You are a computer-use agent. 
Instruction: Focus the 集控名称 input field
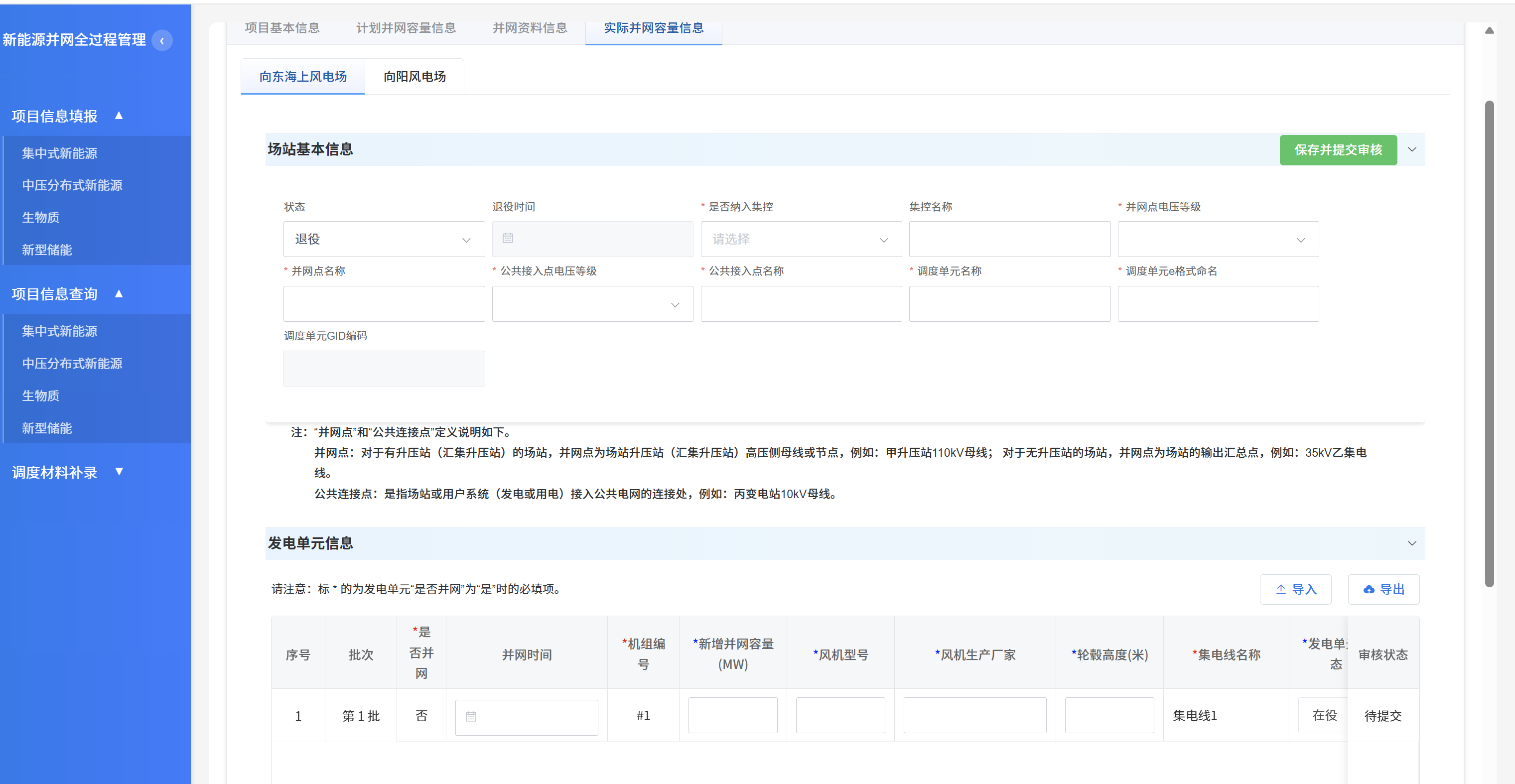tap(1009, 239)
